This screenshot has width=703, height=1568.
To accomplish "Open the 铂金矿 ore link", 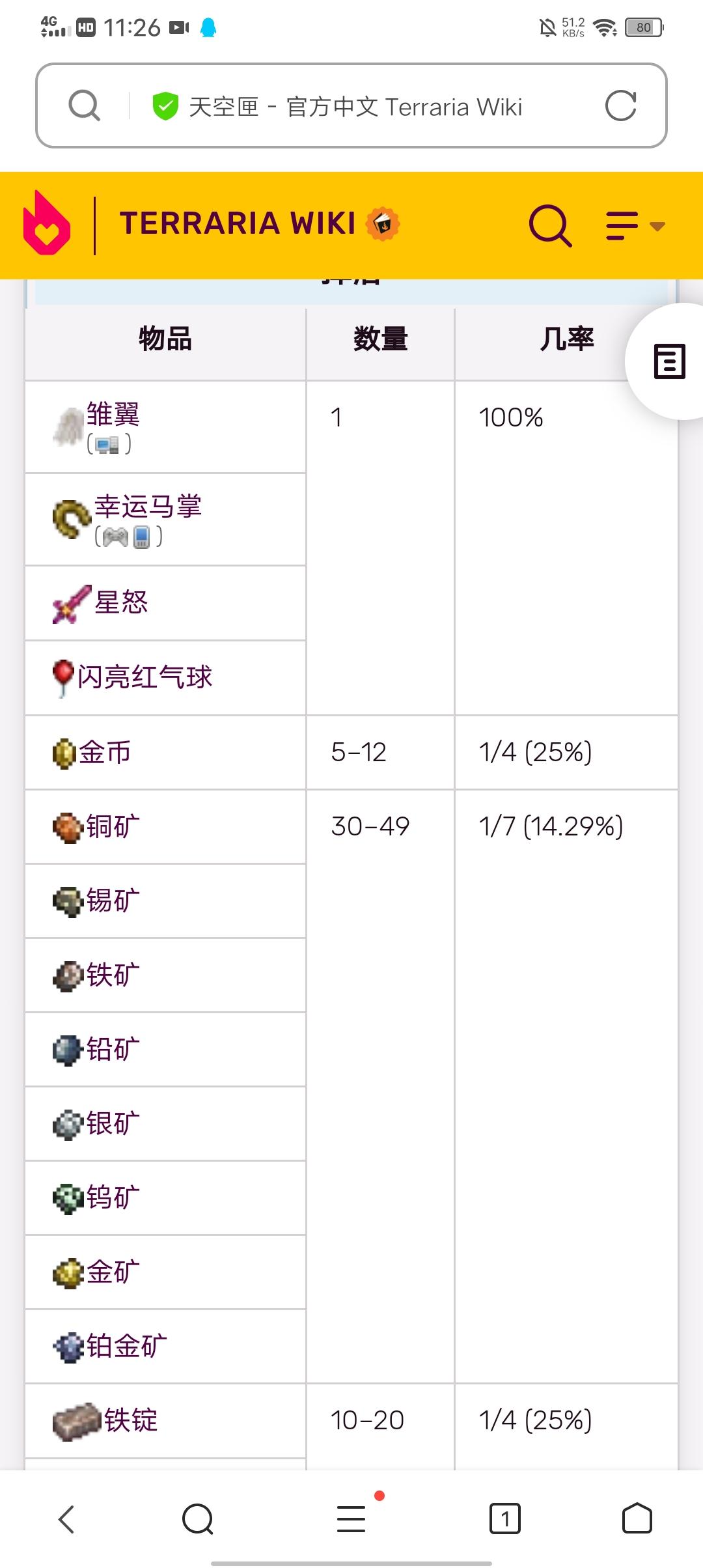I will (x=127, y=1346).
